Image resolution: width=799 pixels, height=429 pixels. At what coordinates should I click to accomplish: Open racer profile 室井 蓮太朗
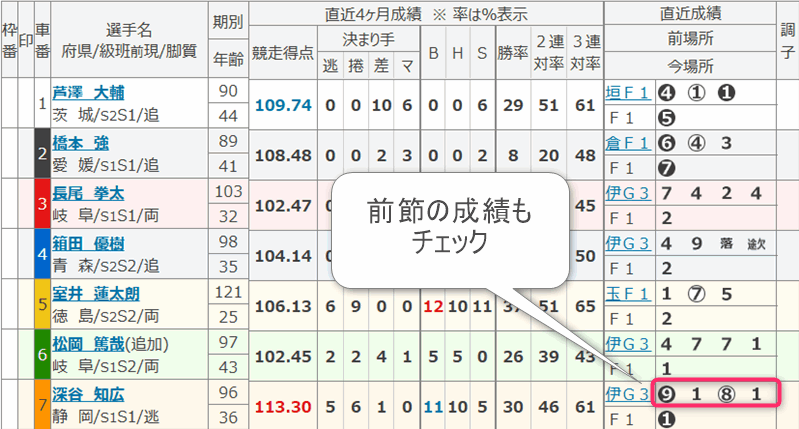coord(96,294)
